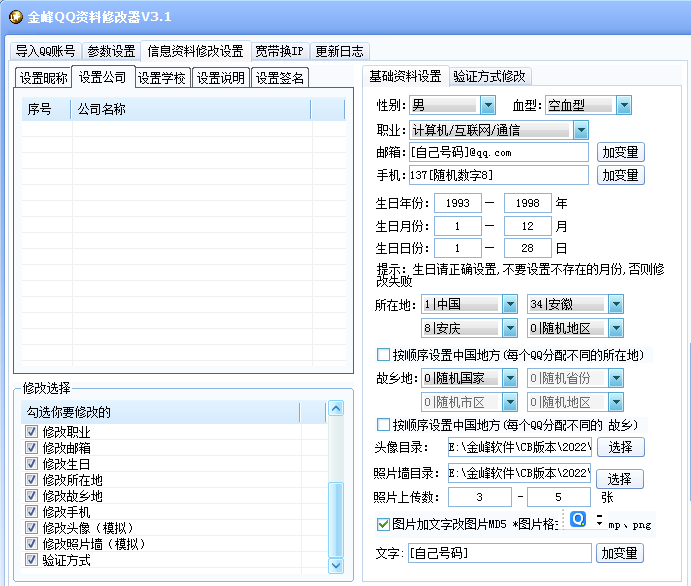The width and height of the screenshot is (691, 586).
Task: Click 加变量 button next to 手机
Action: point(620,175)
